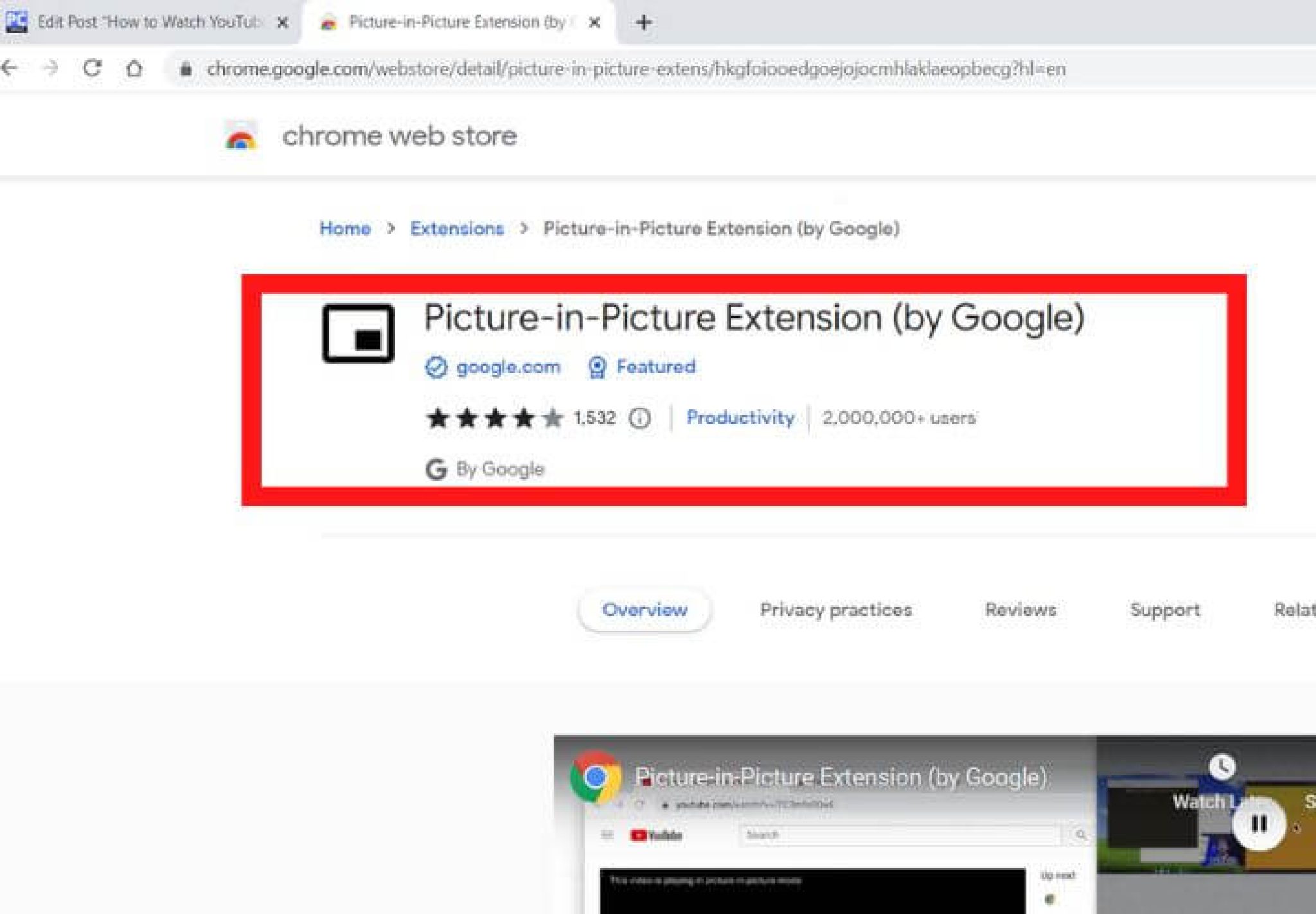Click the Featured badge icon
The image size is (1316, 914).
(597, 367)
